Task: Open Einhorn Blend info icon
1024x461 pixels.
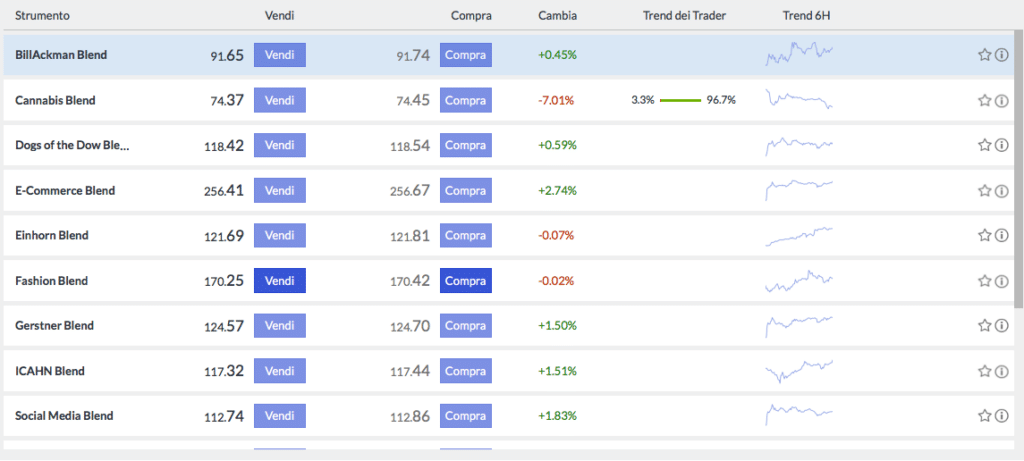Action: click(1001, 235)
